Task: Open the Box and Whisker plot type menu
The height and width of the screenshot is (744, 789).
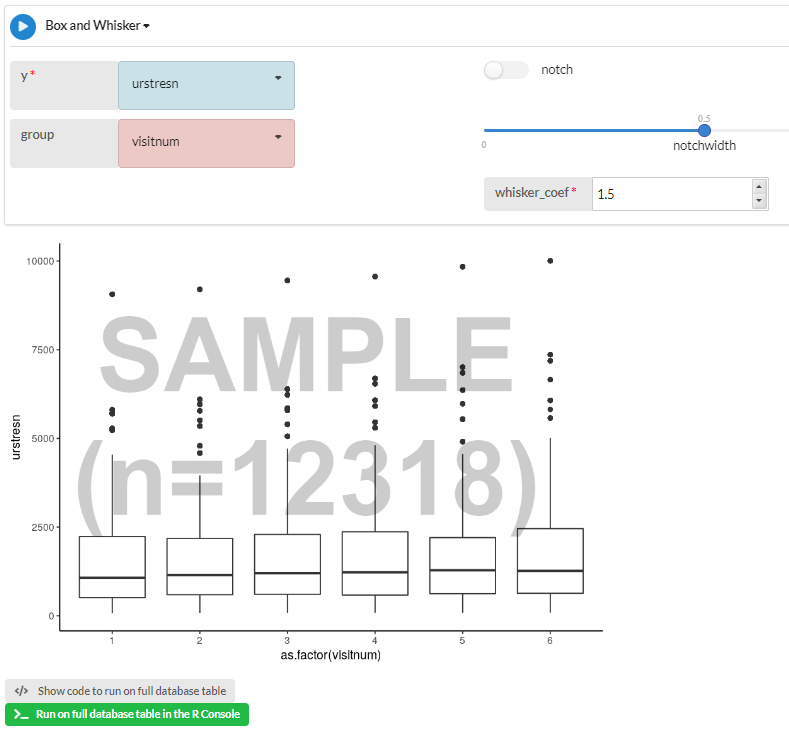Action: pos(93,26)
